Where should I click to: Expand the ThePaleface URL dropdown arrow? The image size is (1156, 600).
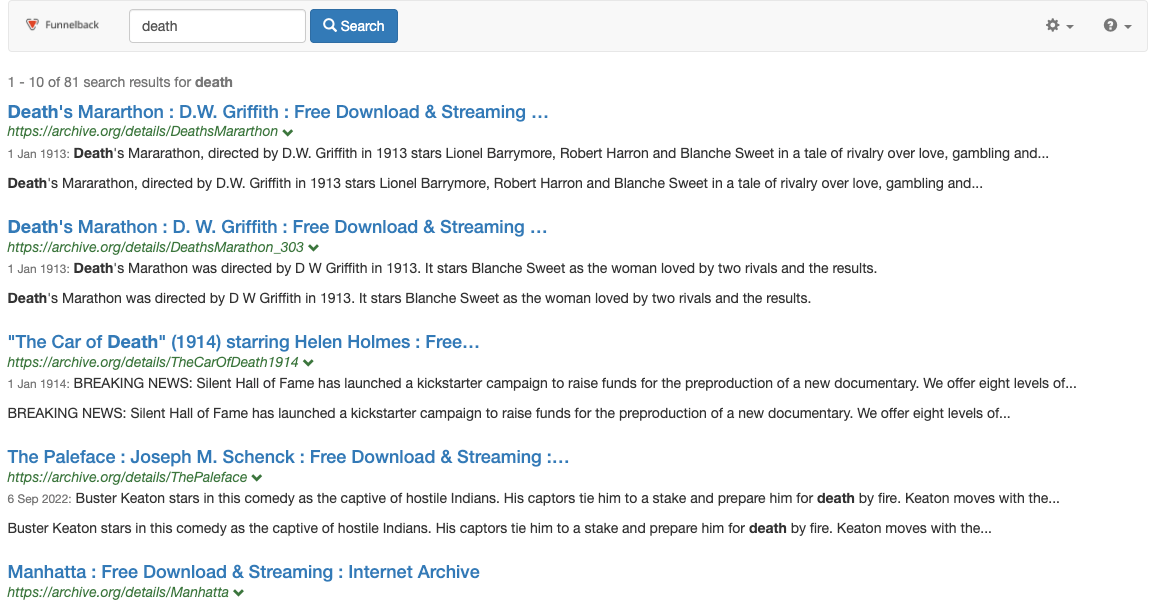point(257,478)
